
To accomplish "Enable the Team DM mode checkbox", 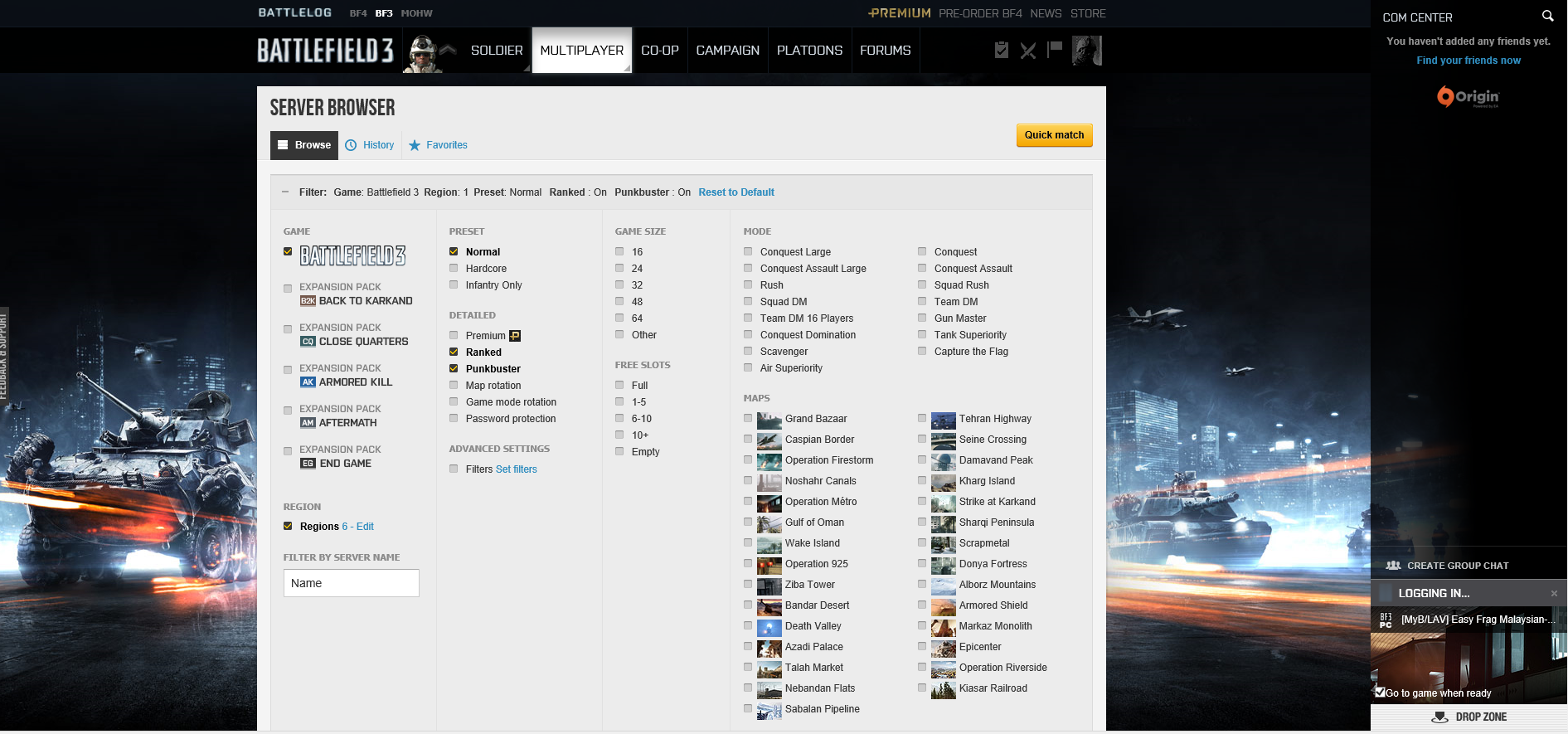I will (922, 301).
